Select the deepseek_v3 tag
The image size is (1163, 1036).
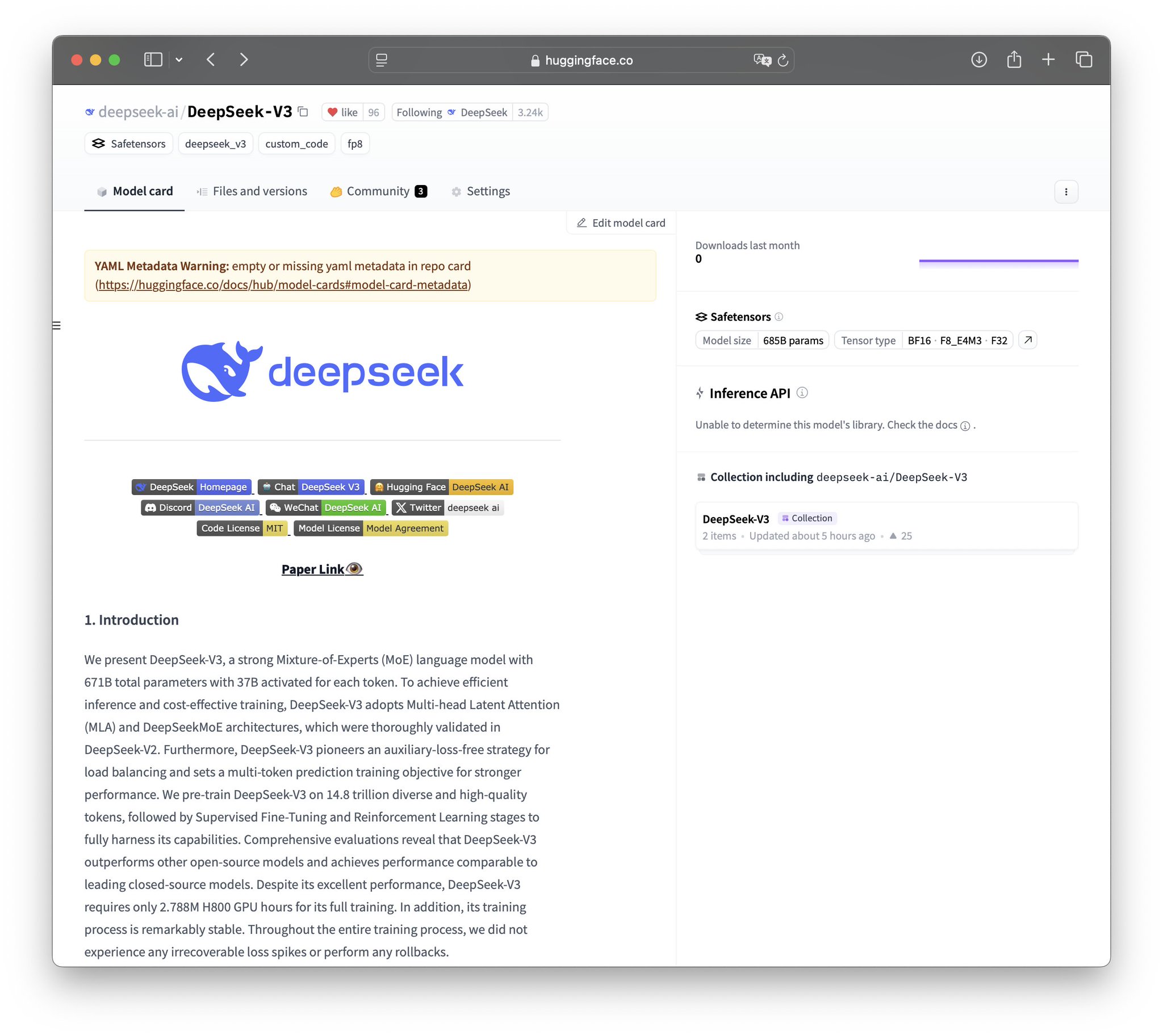[x=215, y=144]
